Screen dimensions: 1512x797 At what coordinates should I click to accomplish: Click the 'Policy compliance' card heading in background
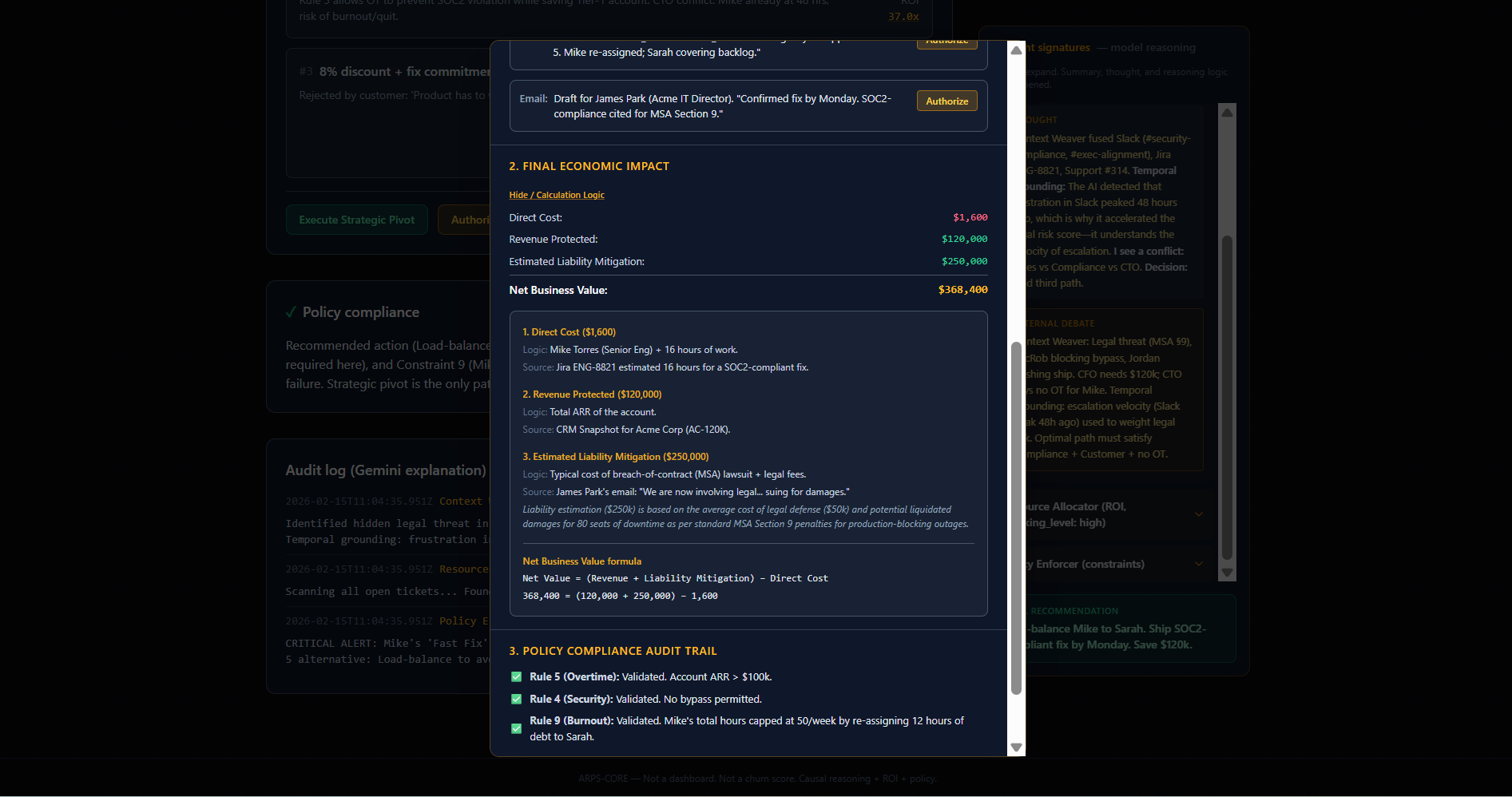(x=360, y=312)
